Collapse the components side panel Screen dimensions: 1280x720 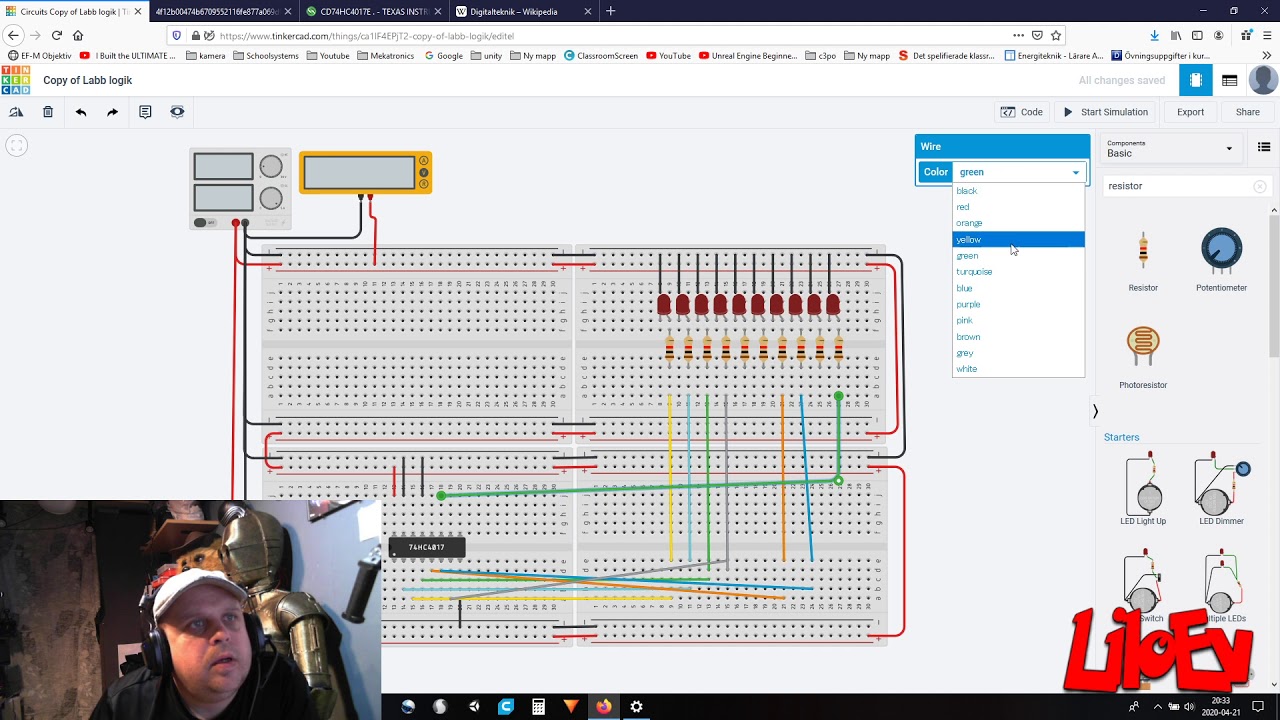click(x=1095, y=411)
